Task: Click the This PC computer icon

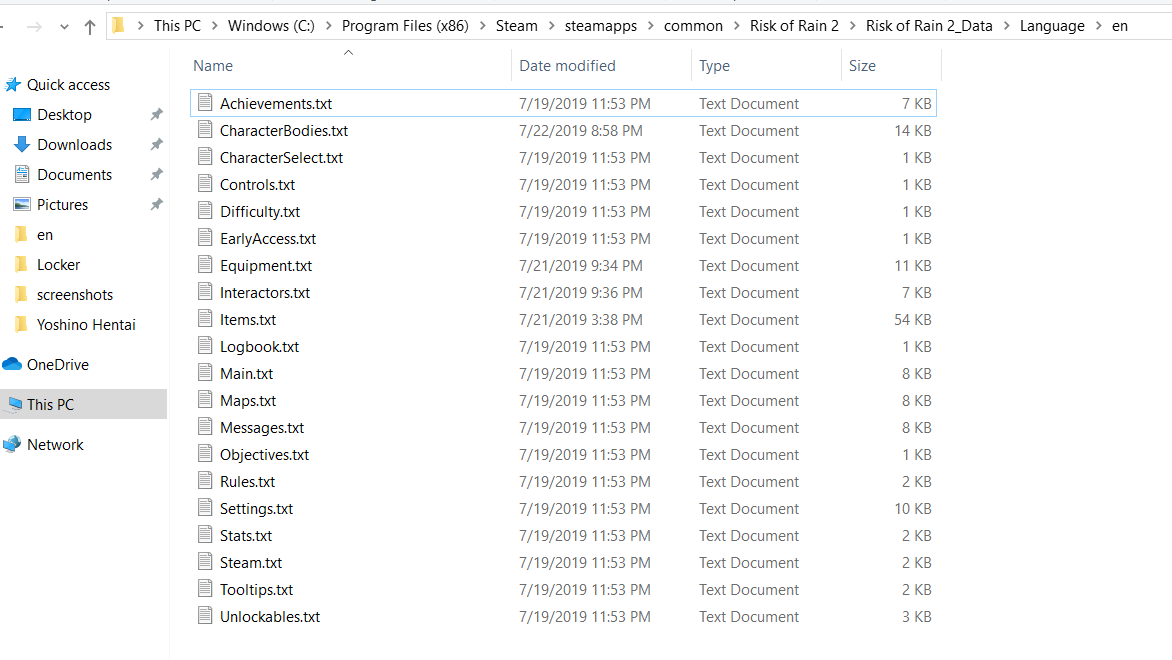Action: [x=14, y=404]
